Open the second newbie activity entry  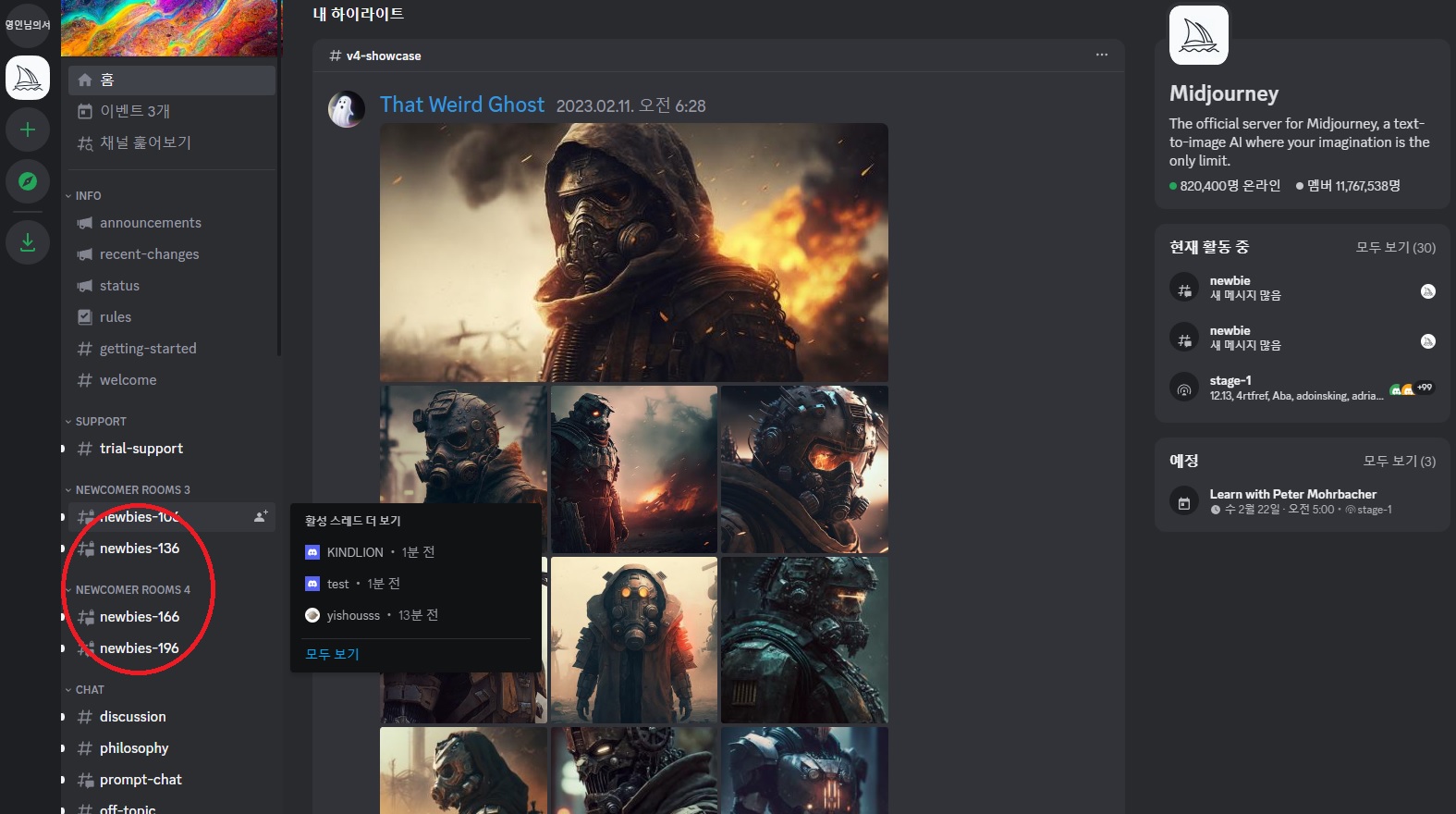click(x=1302, y=338)
